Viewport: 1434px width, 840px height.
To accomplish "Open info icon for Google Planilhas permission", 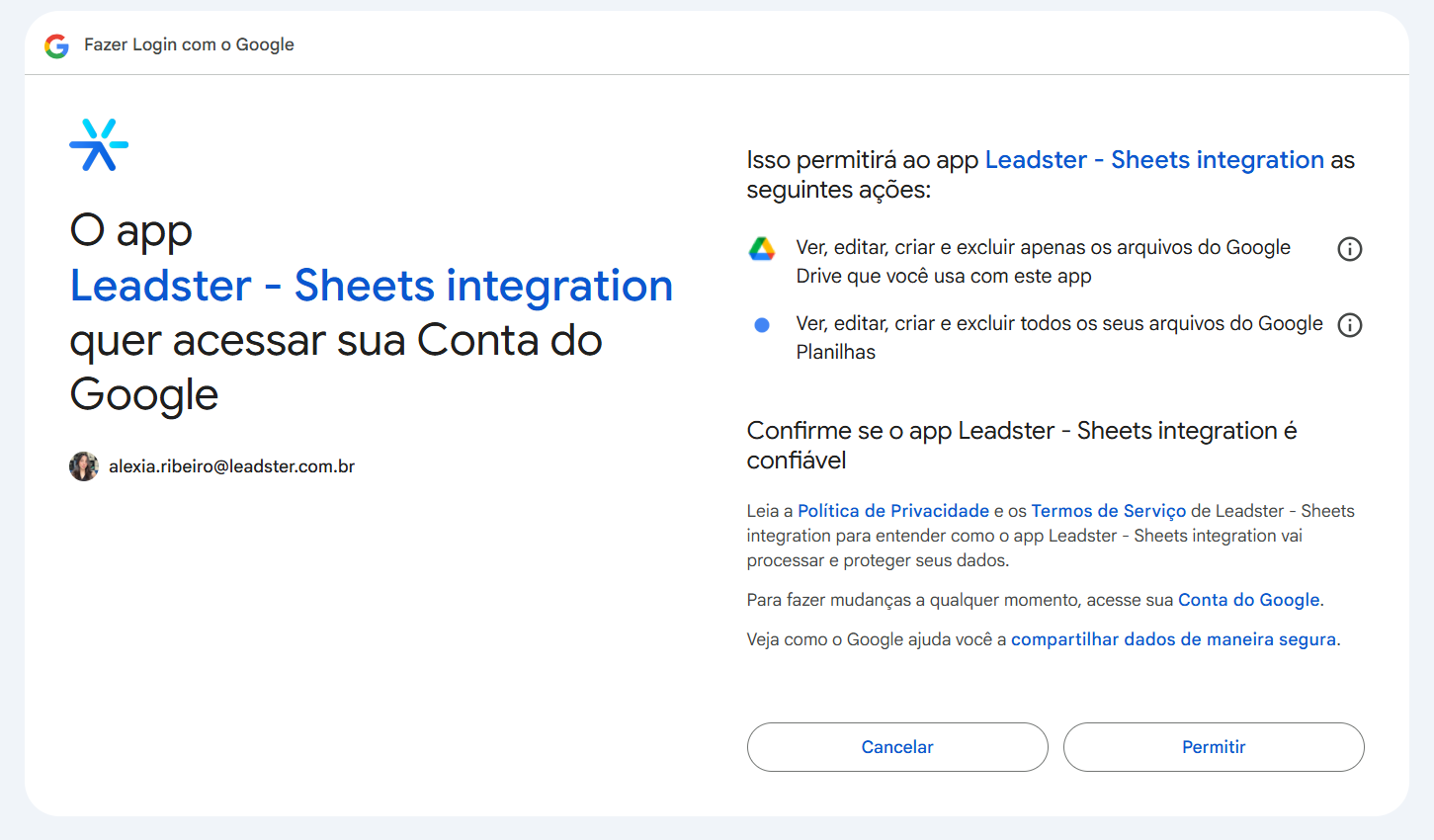I will (x=1349, y=325).
